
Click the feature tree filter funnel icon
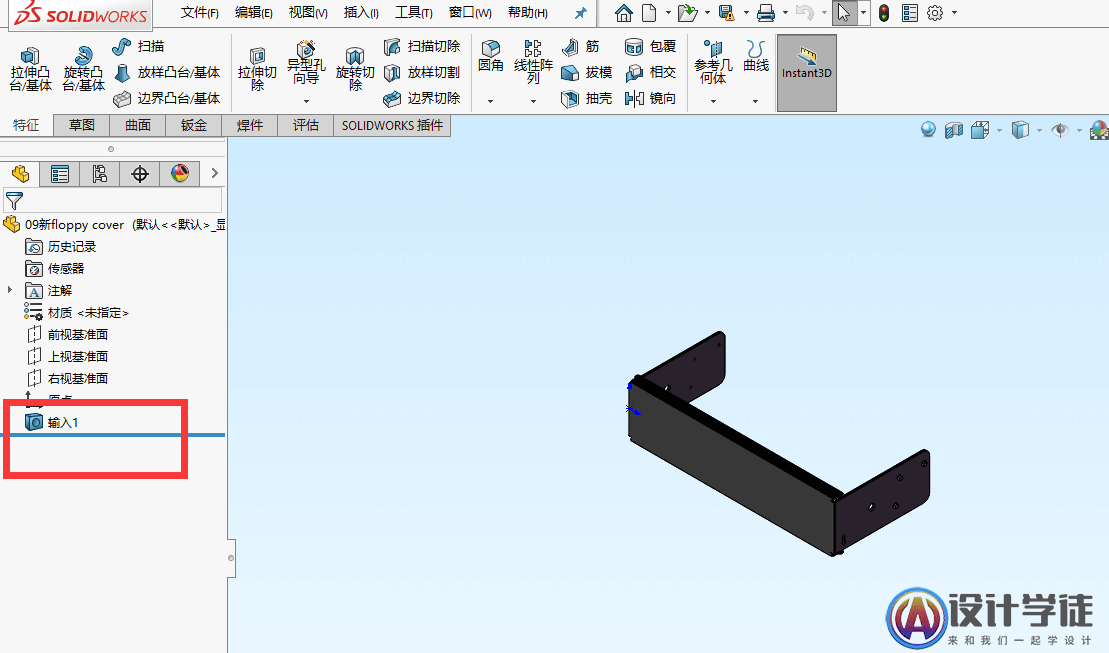click(14, 200)
